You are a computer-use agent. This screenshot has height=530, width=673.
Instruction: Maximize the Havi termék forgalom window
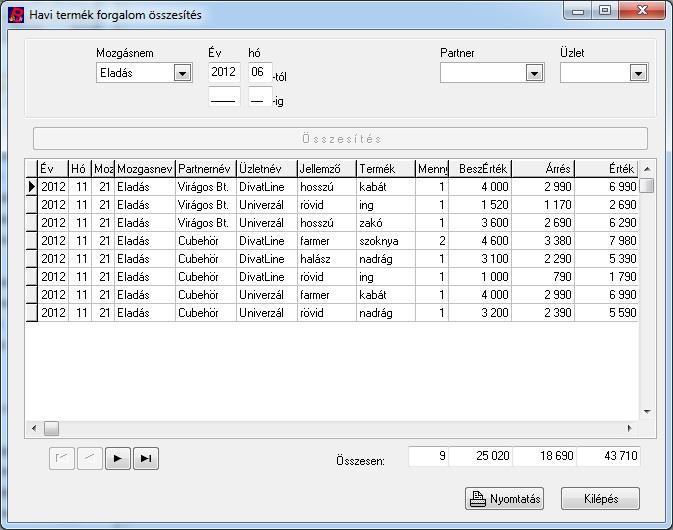point(605,11)
